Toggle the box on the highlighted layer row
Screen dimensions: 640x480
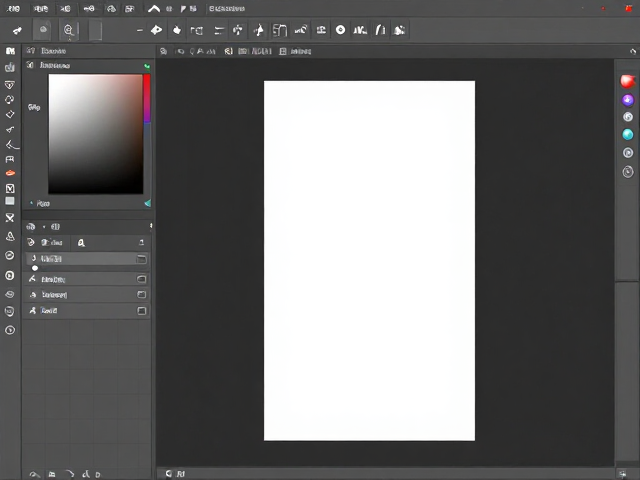(x=141, y=259)
